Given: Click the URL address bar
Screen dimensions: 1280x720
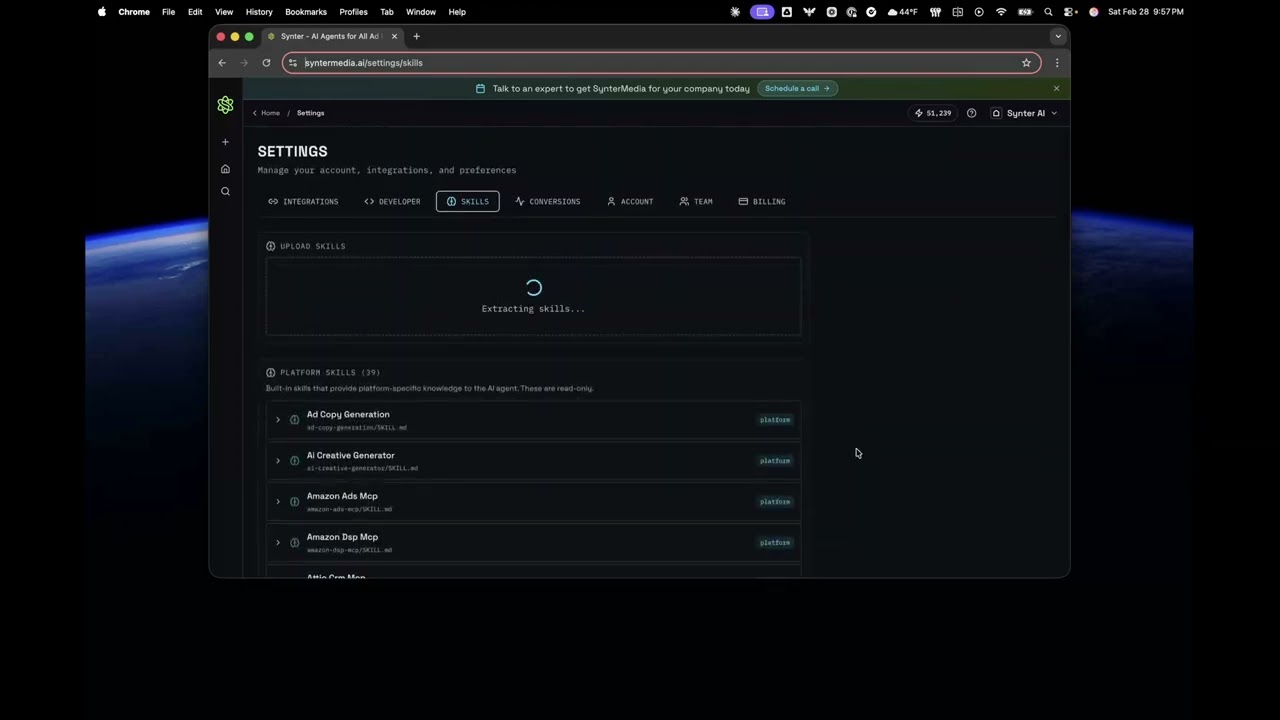Looking at the screenshot, I should coord(660,63).
